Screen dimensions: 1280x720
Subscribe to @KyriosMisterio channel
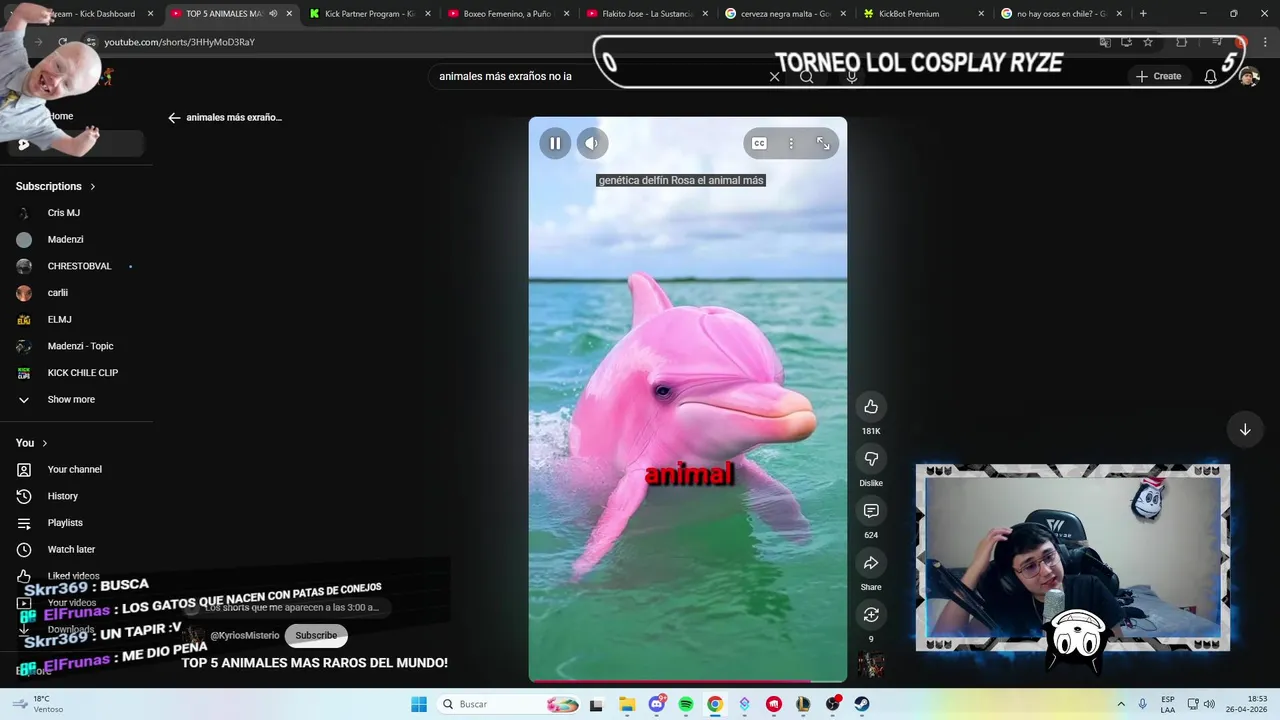(316, 635)
